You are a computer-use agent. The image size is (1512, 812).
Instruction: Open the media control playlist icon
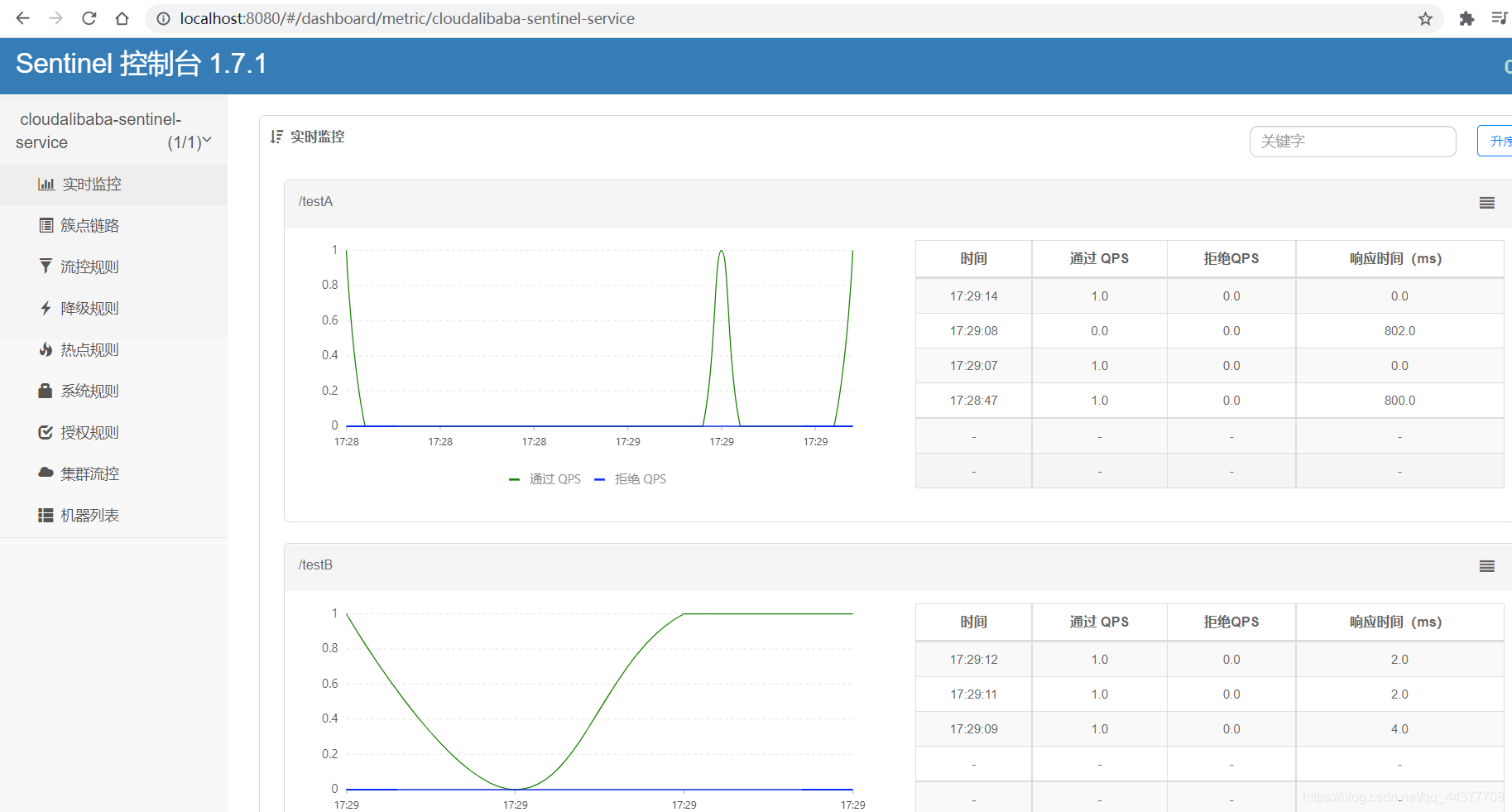(x=1500, y=18)
